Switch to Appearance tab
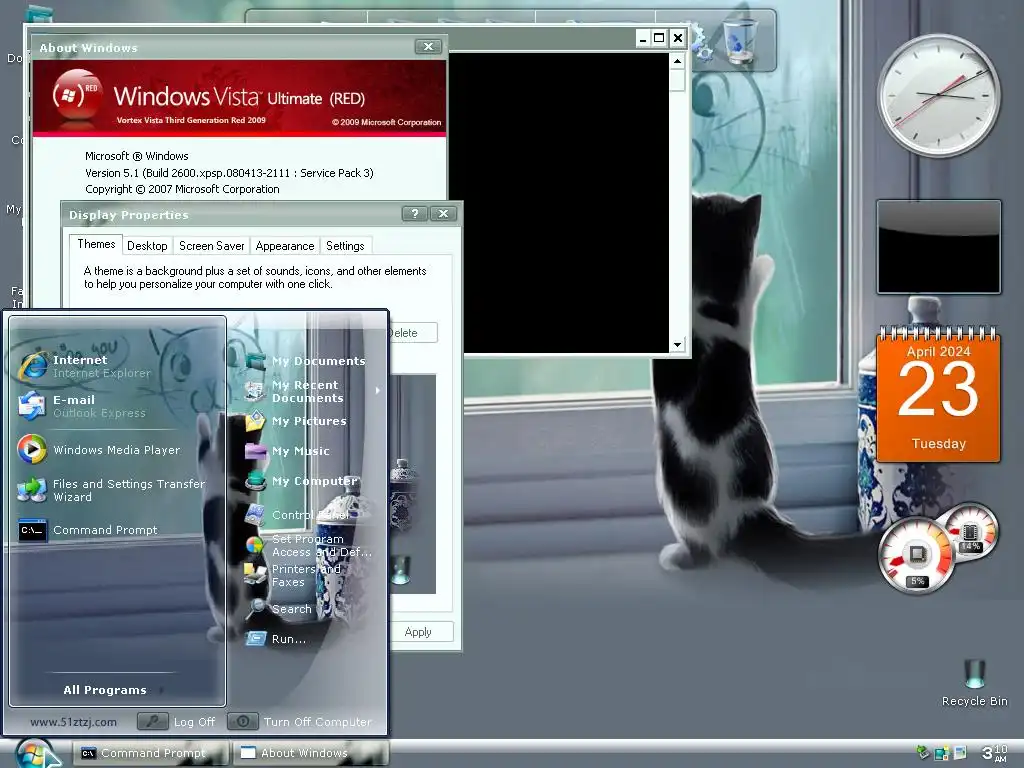1024x768 pixels. [x=285, y=246]
